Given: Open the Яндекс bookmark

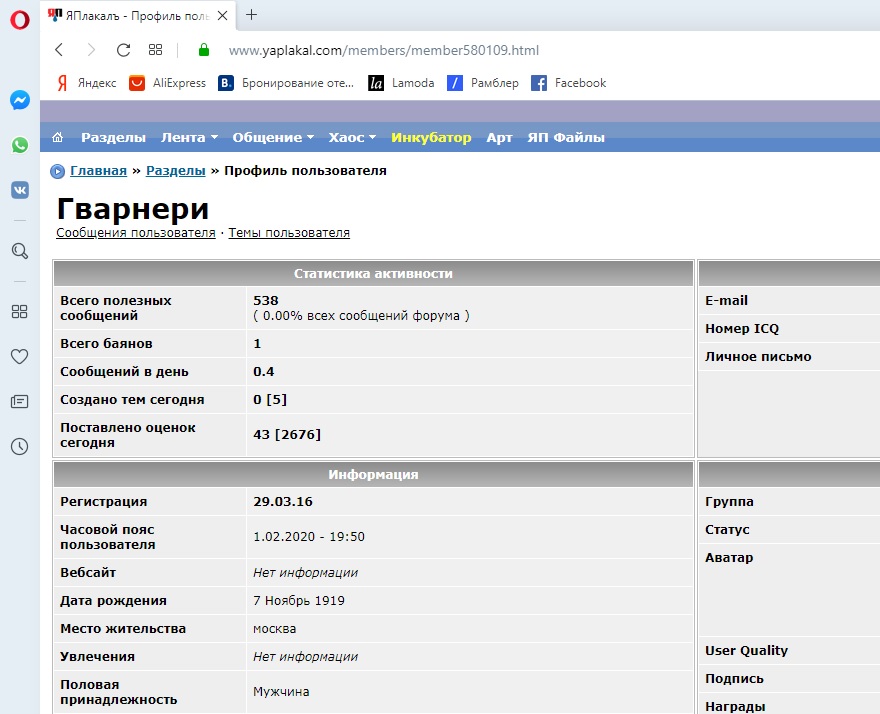Looking at the screenshot, I should 86,83.
